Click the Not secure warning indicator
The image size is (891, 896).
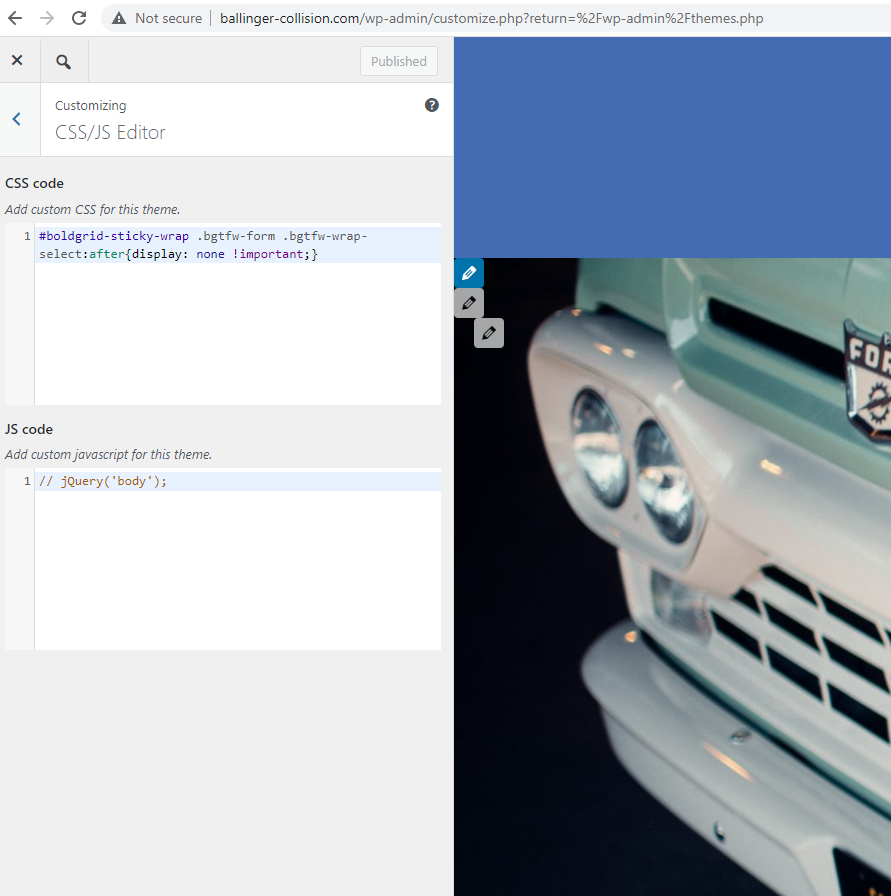(x=157, y=18)
